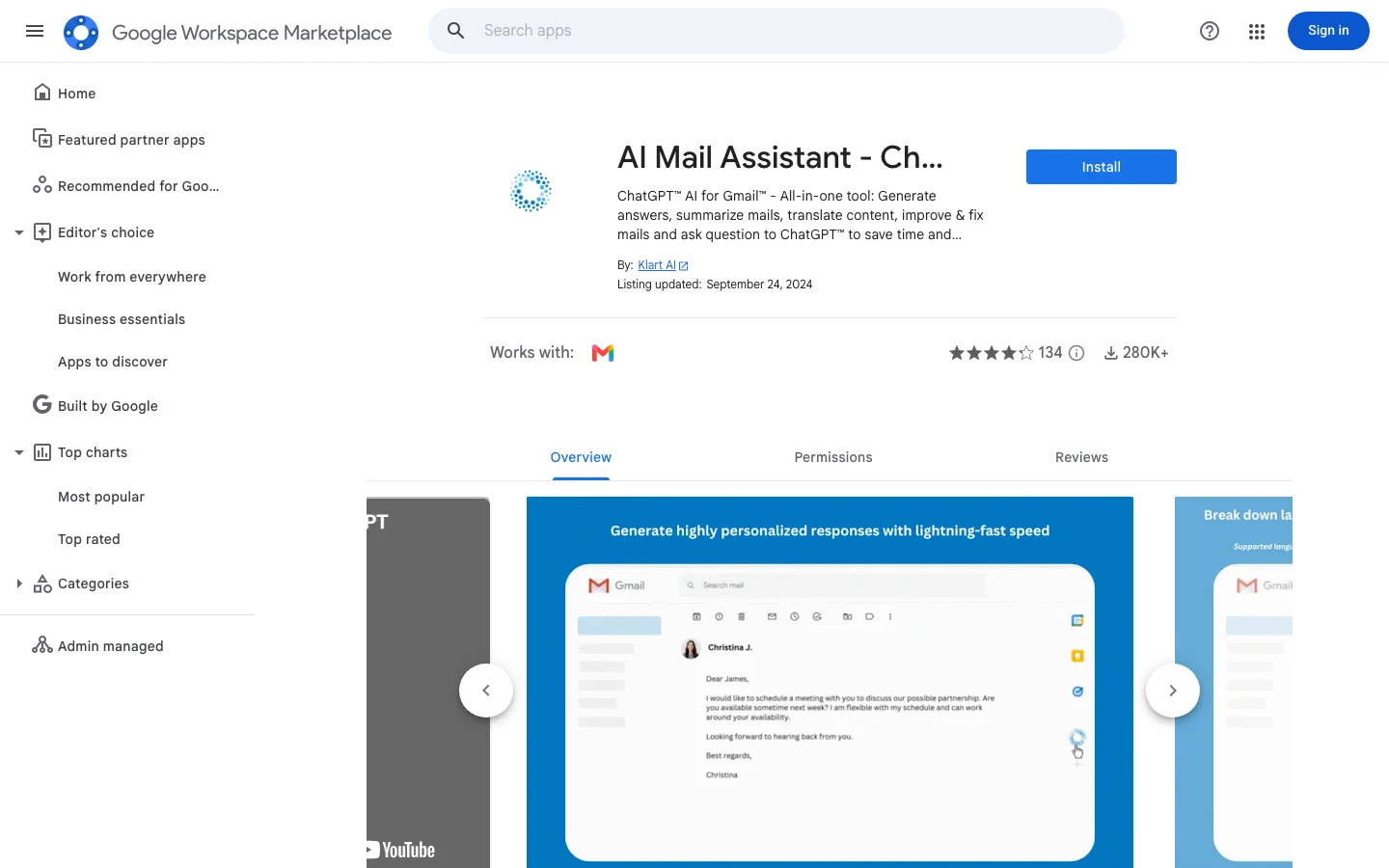
Task: Click the YouTube logo on video slide
Action: point(400,850)
